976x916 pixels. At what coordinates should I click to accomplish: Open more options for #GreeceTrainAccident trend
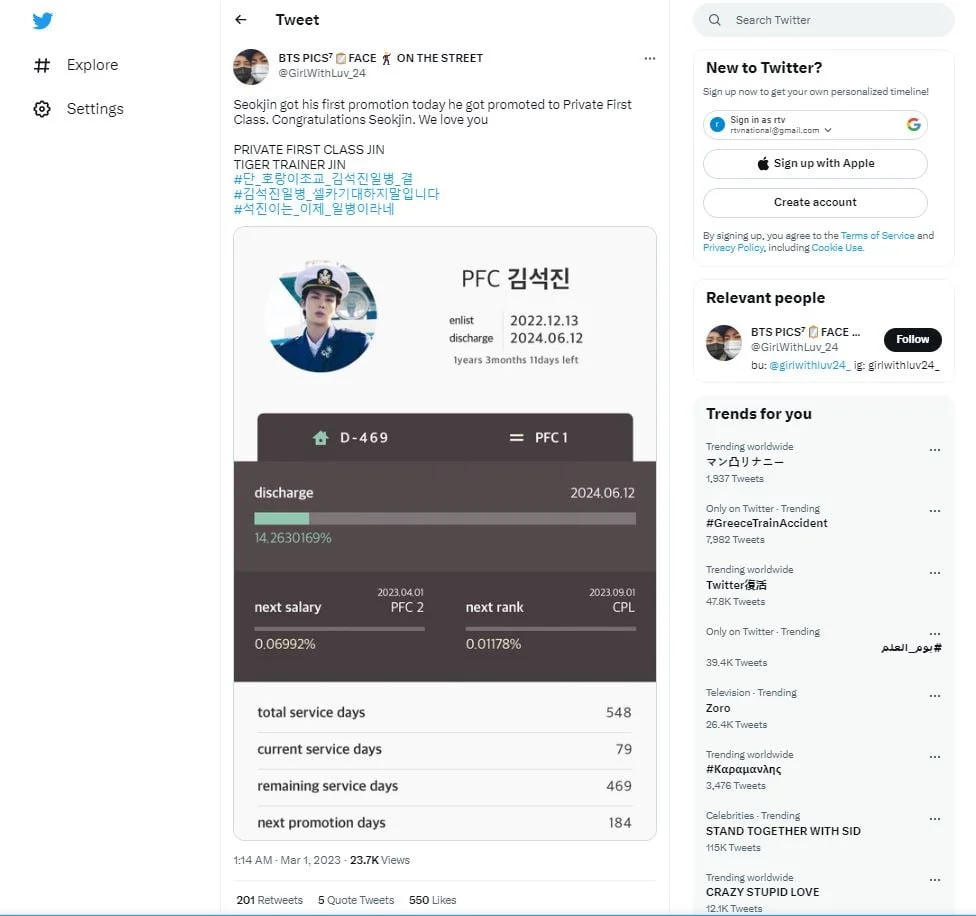(x=934, y=511)
